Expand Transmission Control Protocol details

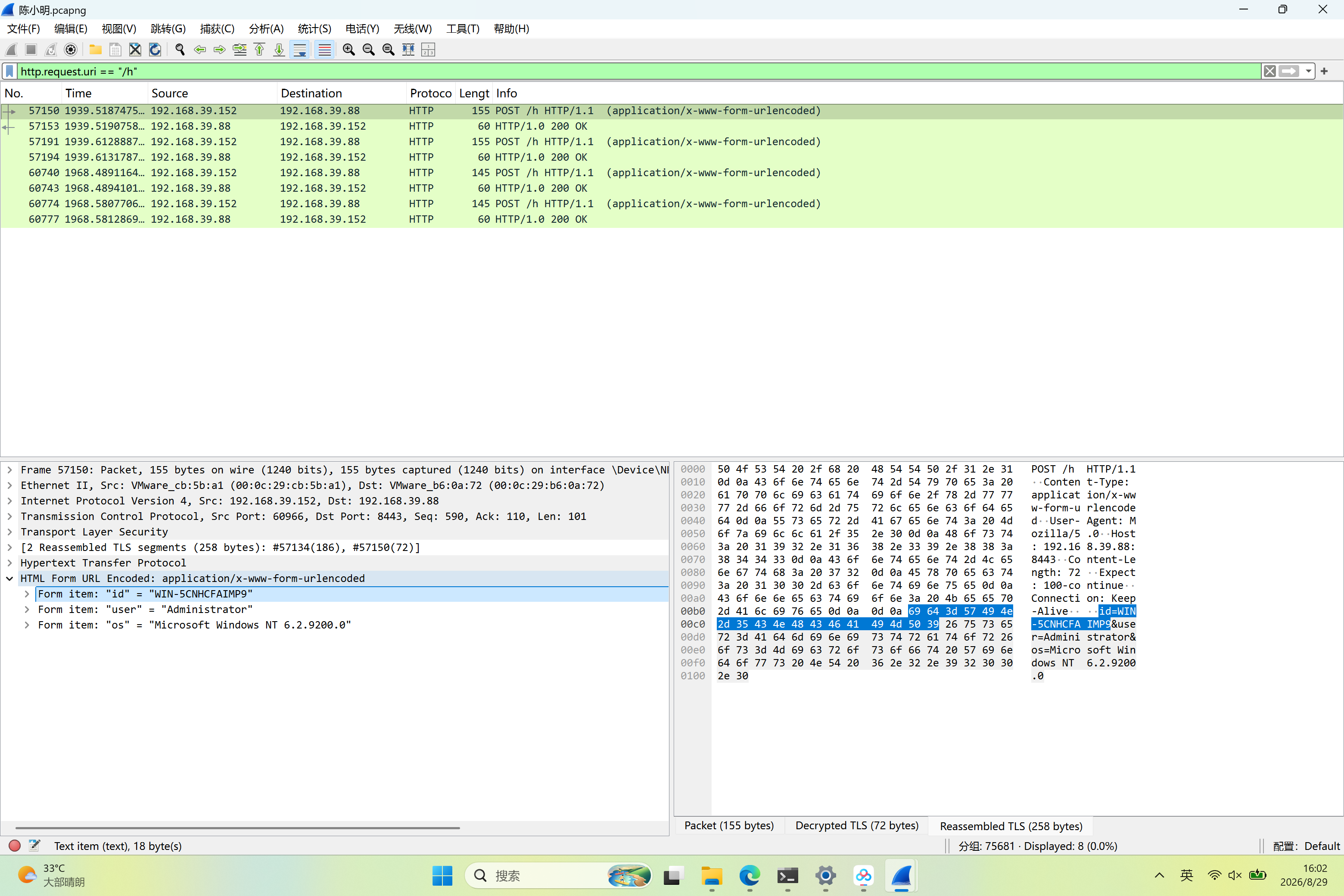tap(10, 516)
